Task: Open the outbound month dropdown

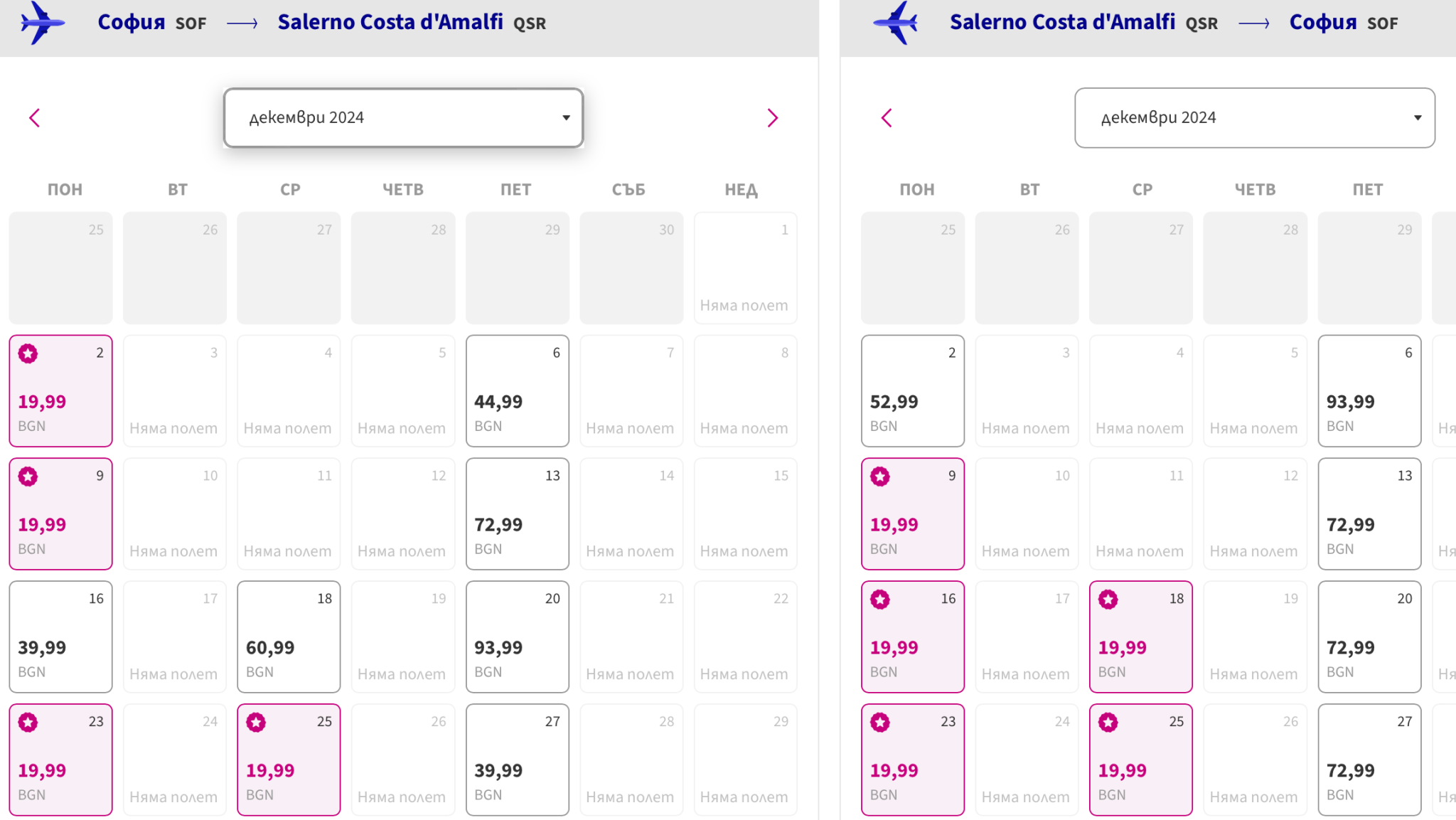Action: (x=403, y=118)
